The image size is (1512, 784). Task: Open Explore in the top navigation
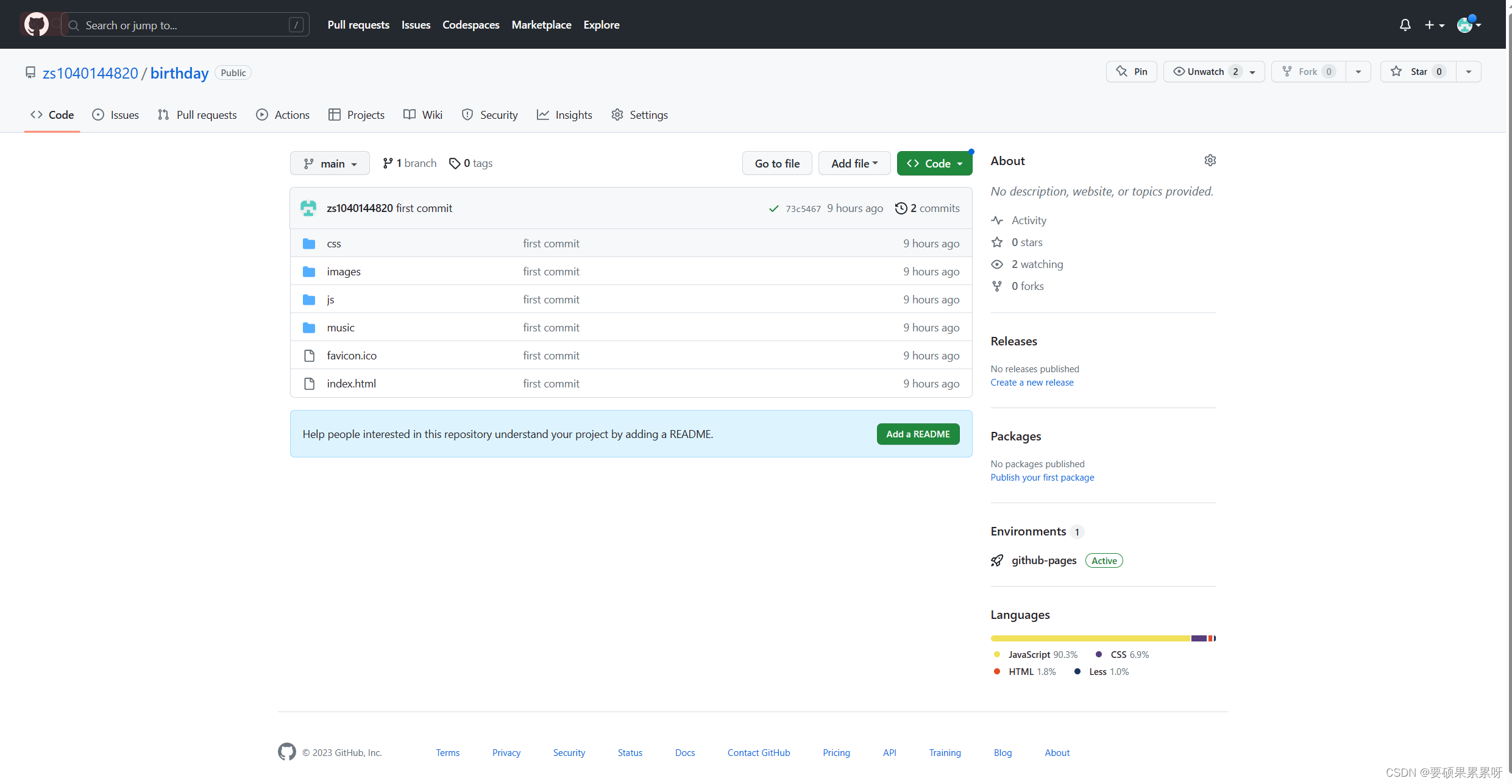click(601, 25)
